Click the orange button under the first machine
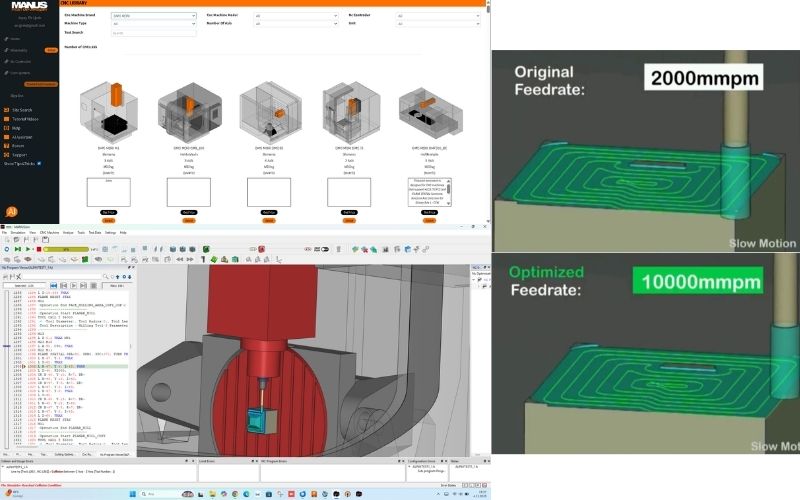This screenshot has height=500, width=800. click(108, 220)
